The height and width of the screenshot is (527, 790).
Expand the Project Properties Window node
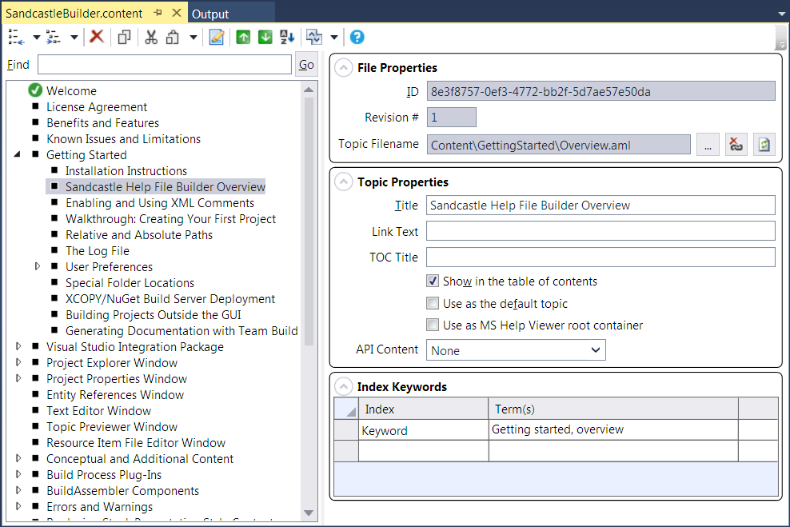click(18, 378)
